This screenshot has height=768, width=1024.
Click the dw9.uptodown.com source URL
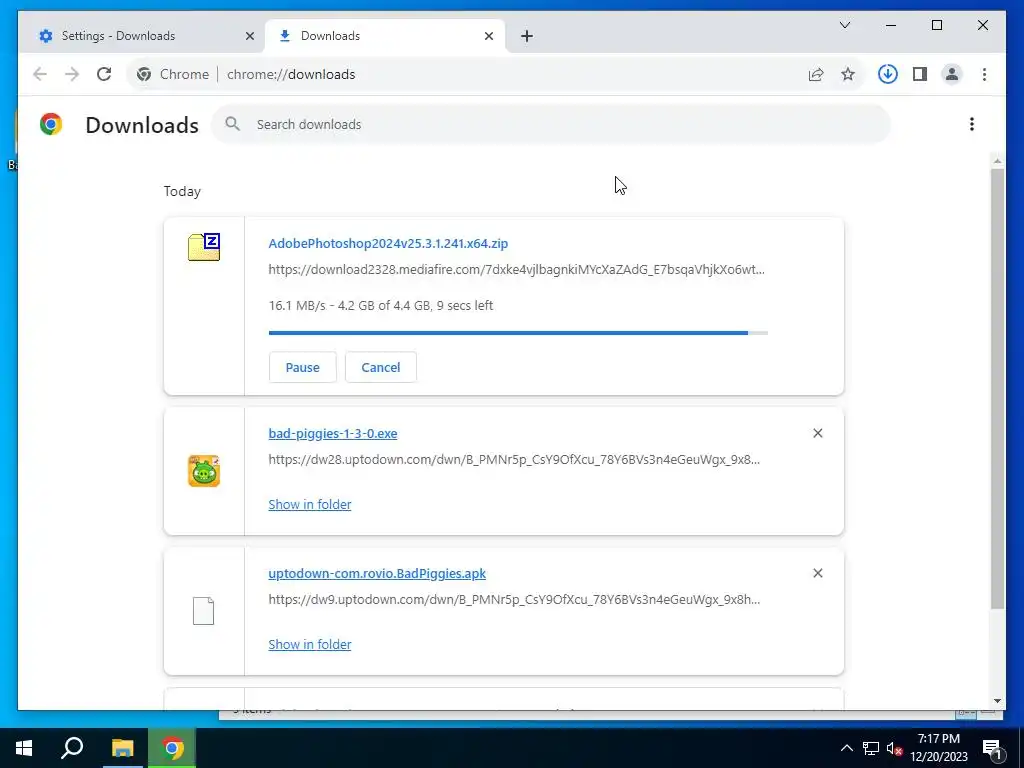click(514, 600)
